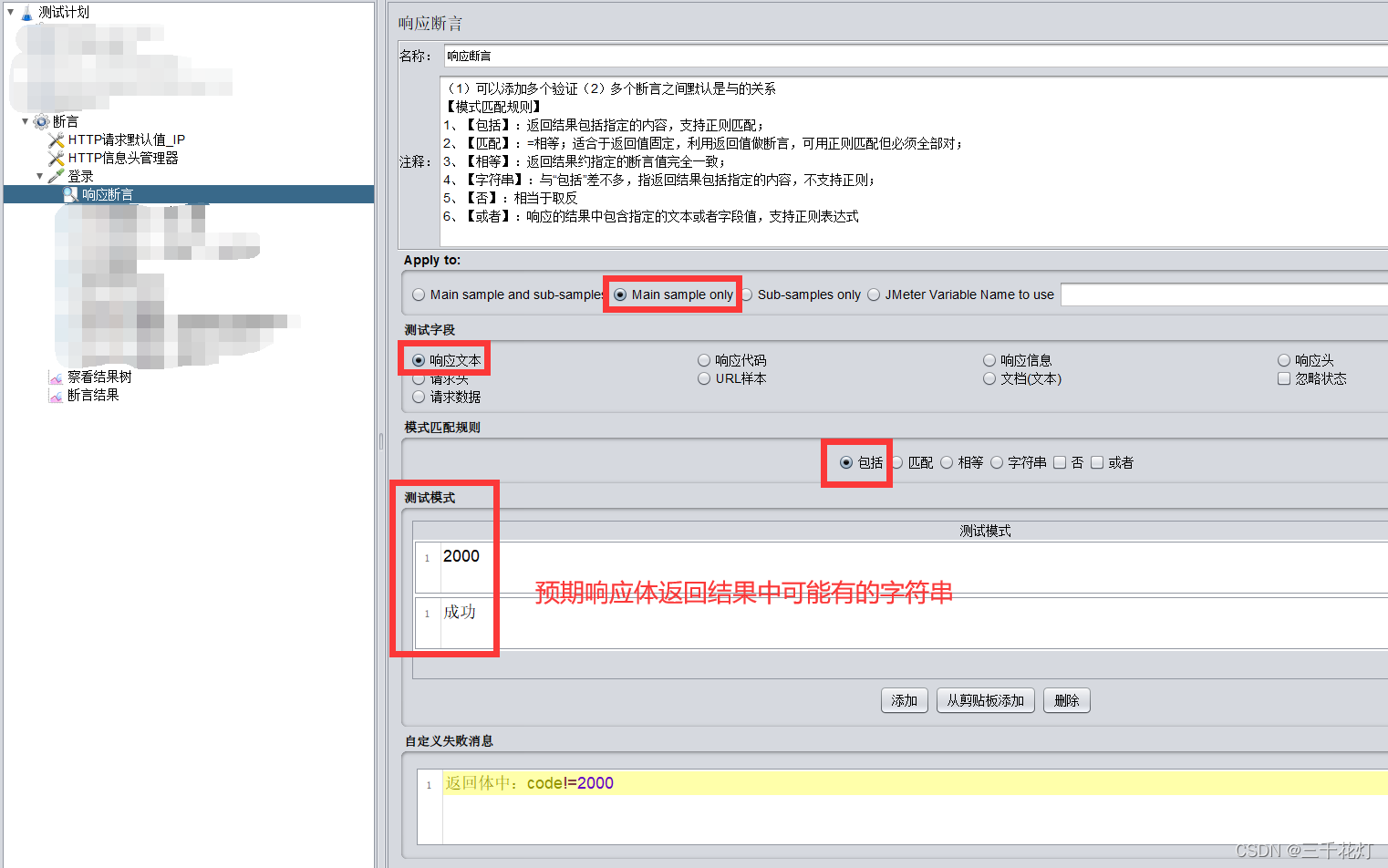Click the 从剪贴板添加 button
Viewport: 1388px width, 868px height.
click(x=985, y=700)
